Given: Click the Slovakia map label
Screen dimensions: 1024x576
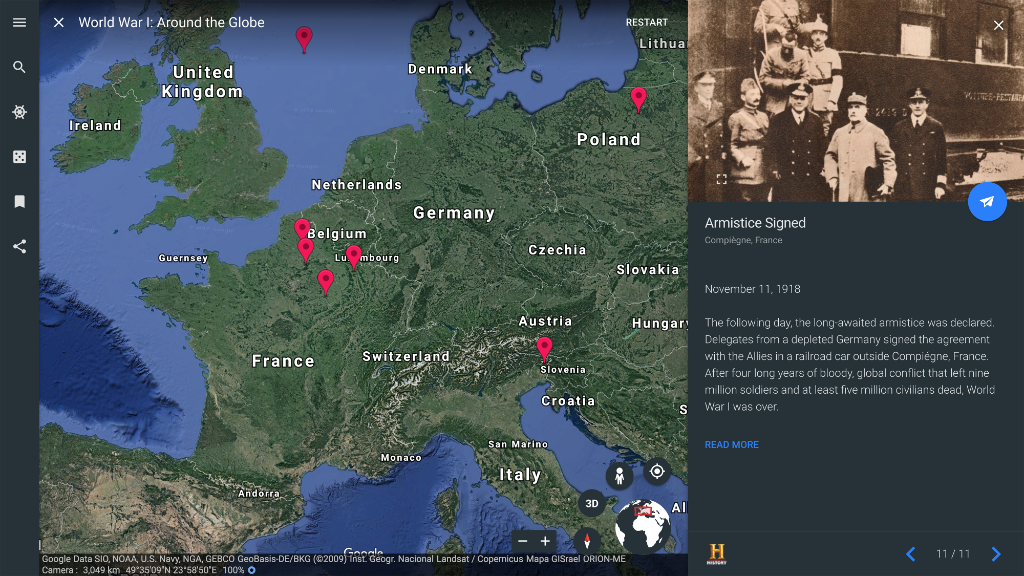Looking at the screenshot, I should pyautogui.click(x=648, y=270).
